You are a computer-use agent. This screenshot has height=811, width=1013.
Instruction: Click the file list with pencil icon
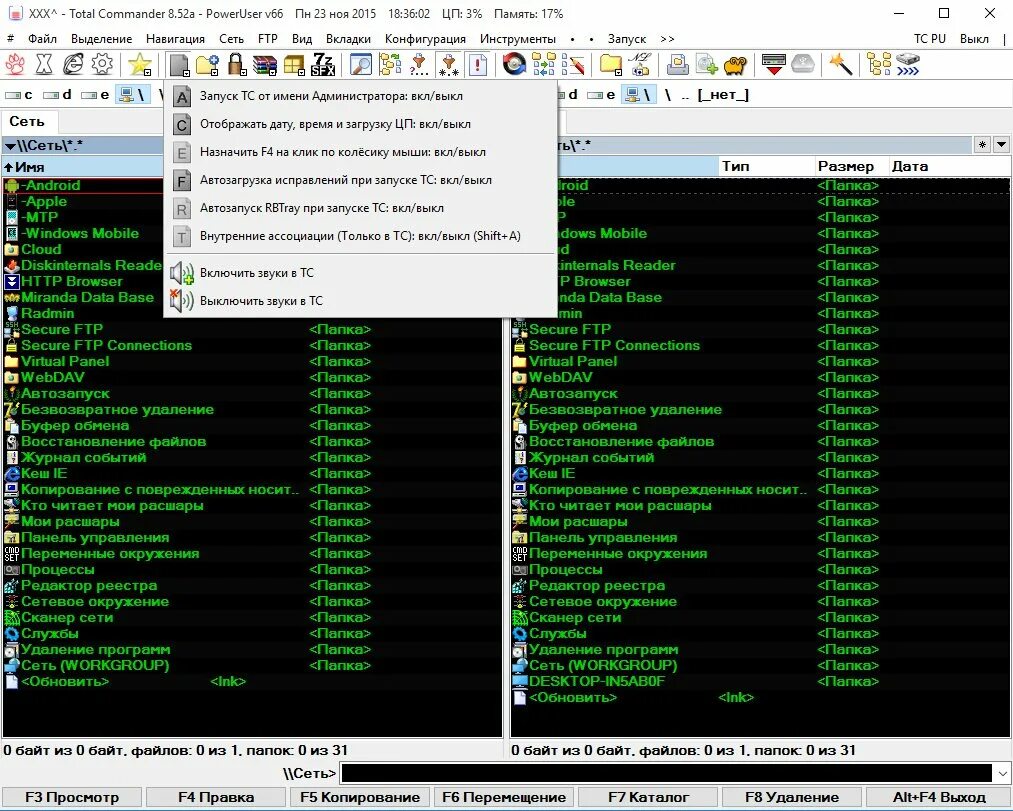tap(573, 65)
